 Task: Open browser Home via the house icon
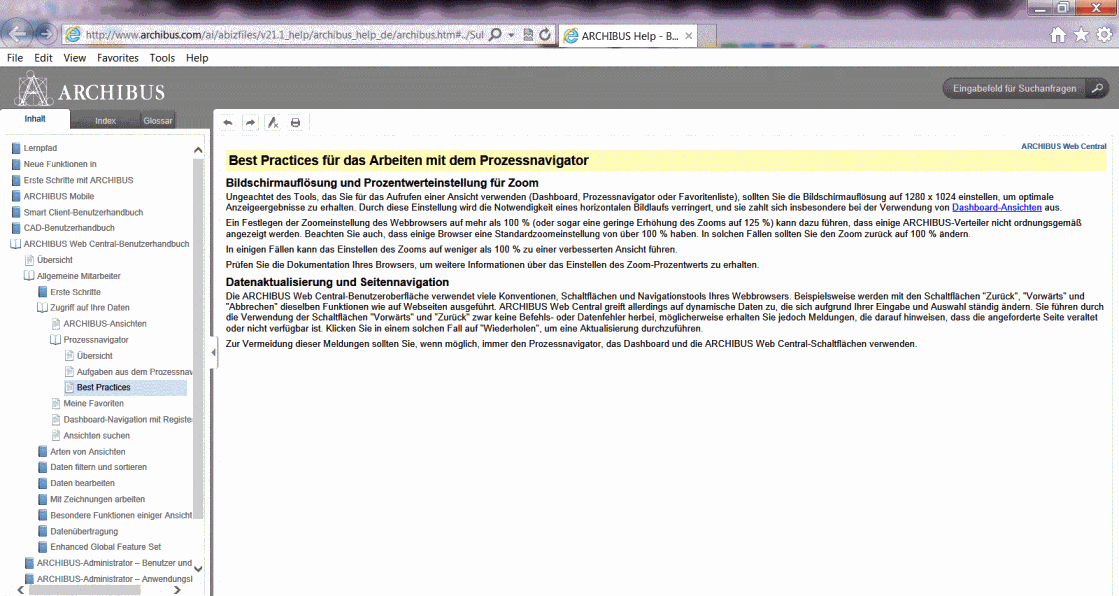coord(1058,34)
